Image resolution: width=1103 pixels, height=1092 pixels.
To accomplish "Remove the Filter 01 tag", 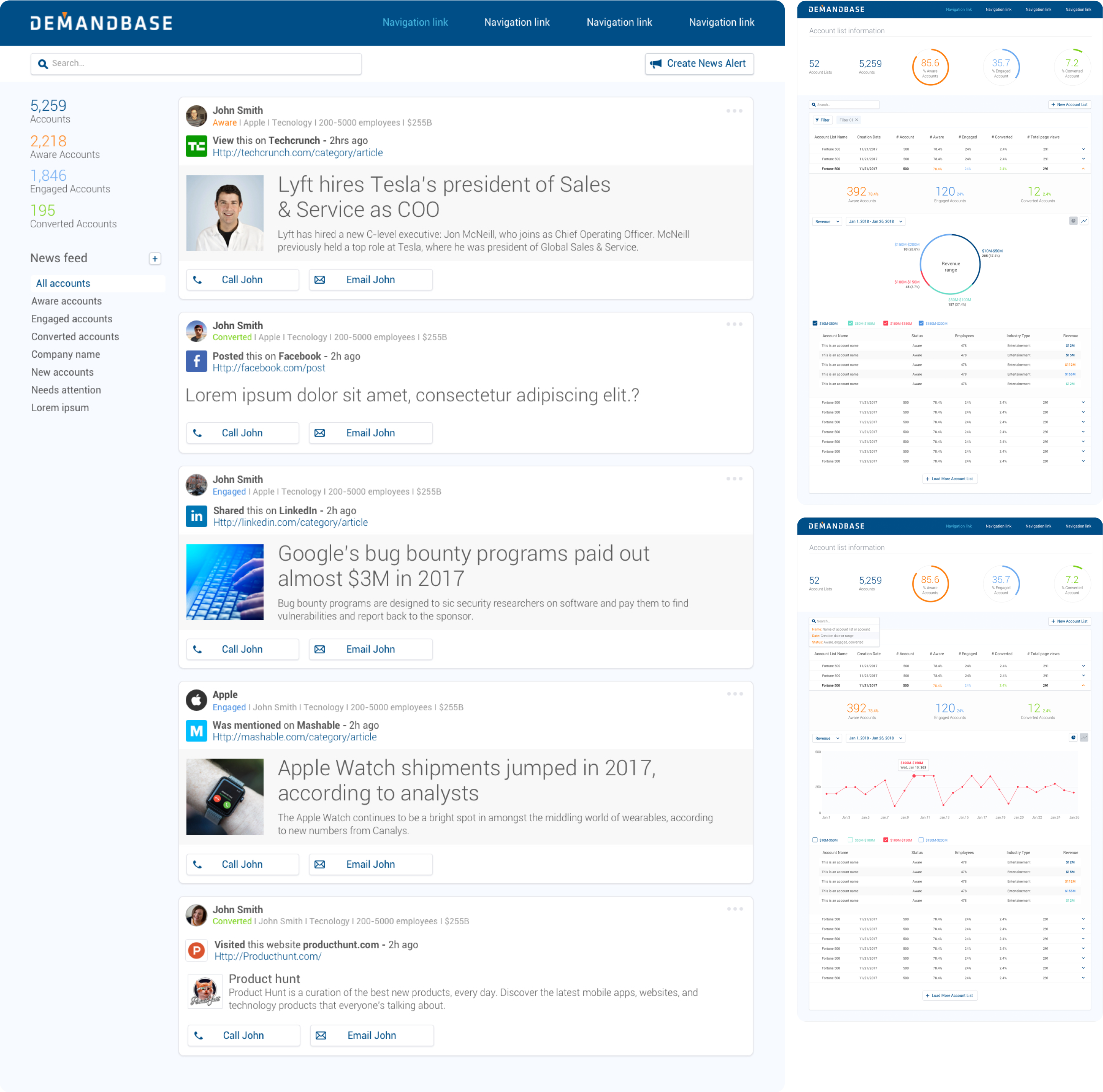I will 856,120.
